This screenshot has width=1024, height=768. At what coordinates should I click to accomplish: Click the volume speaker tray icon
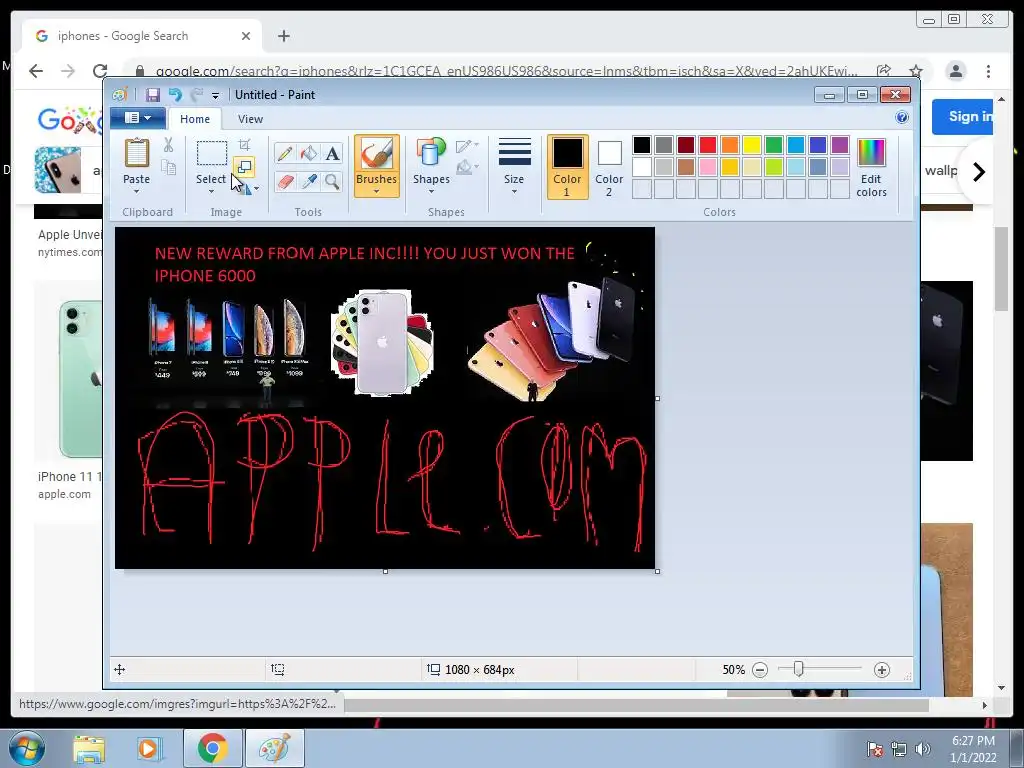(x=923, y=749)
